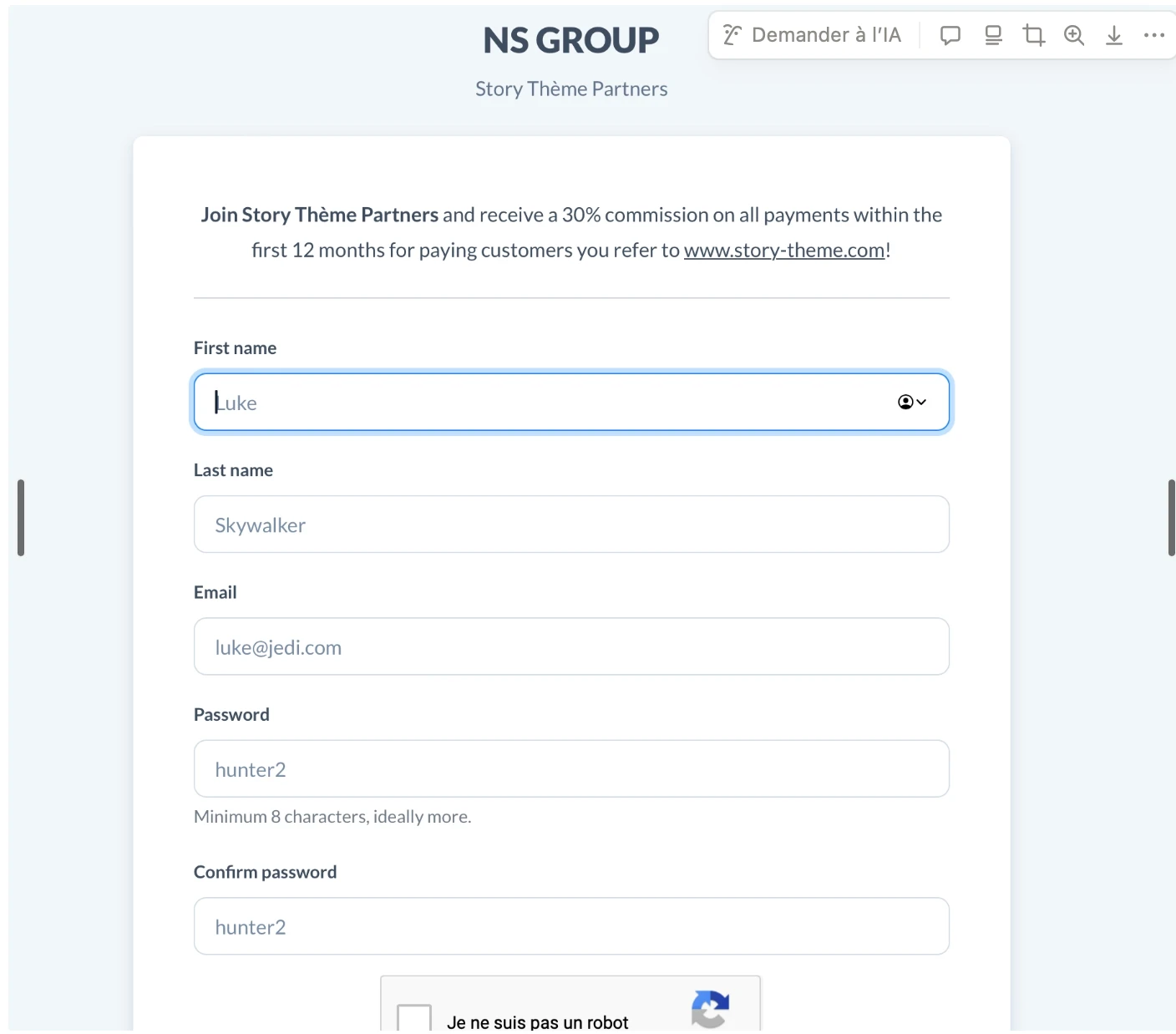The width and height of the screenshot is (1176, 1034).
Task: Click the autofill contact icon in First name
Action: point(911,403)
